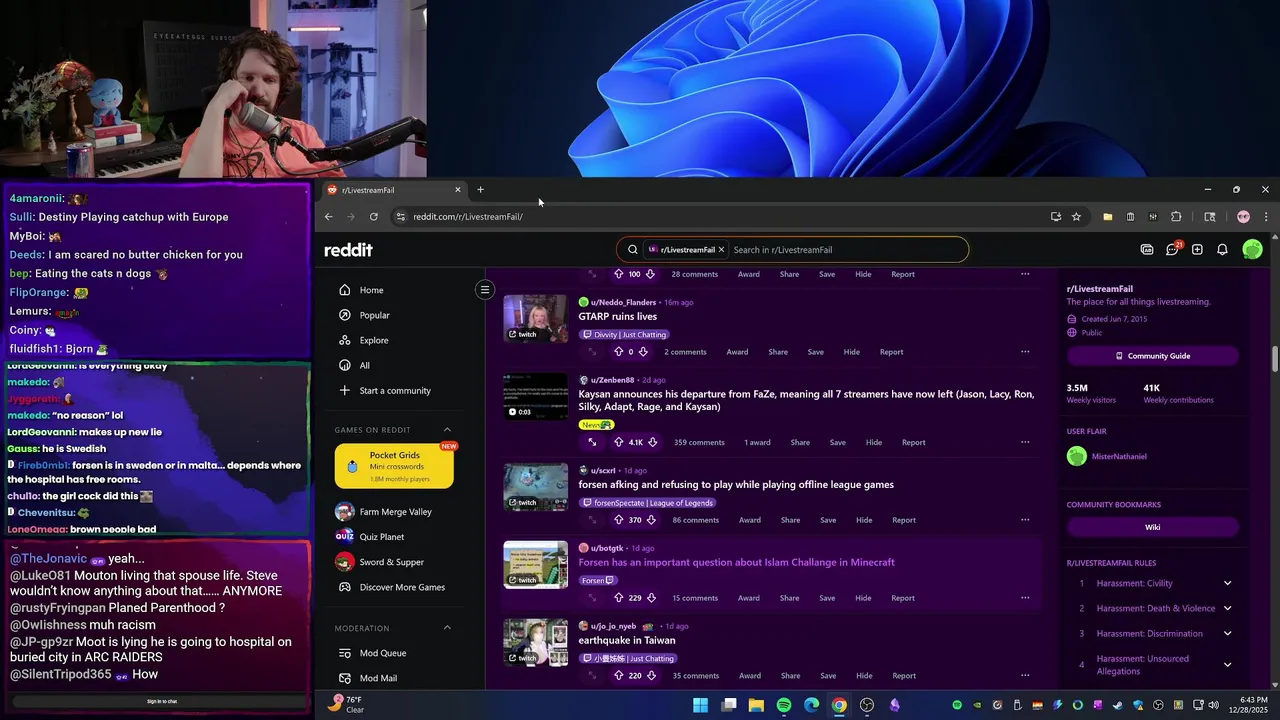Viewport: 1280px width, 720px height.
Task: Open Pocket Grids mini crosswords game
Action: tap(394, 466)
